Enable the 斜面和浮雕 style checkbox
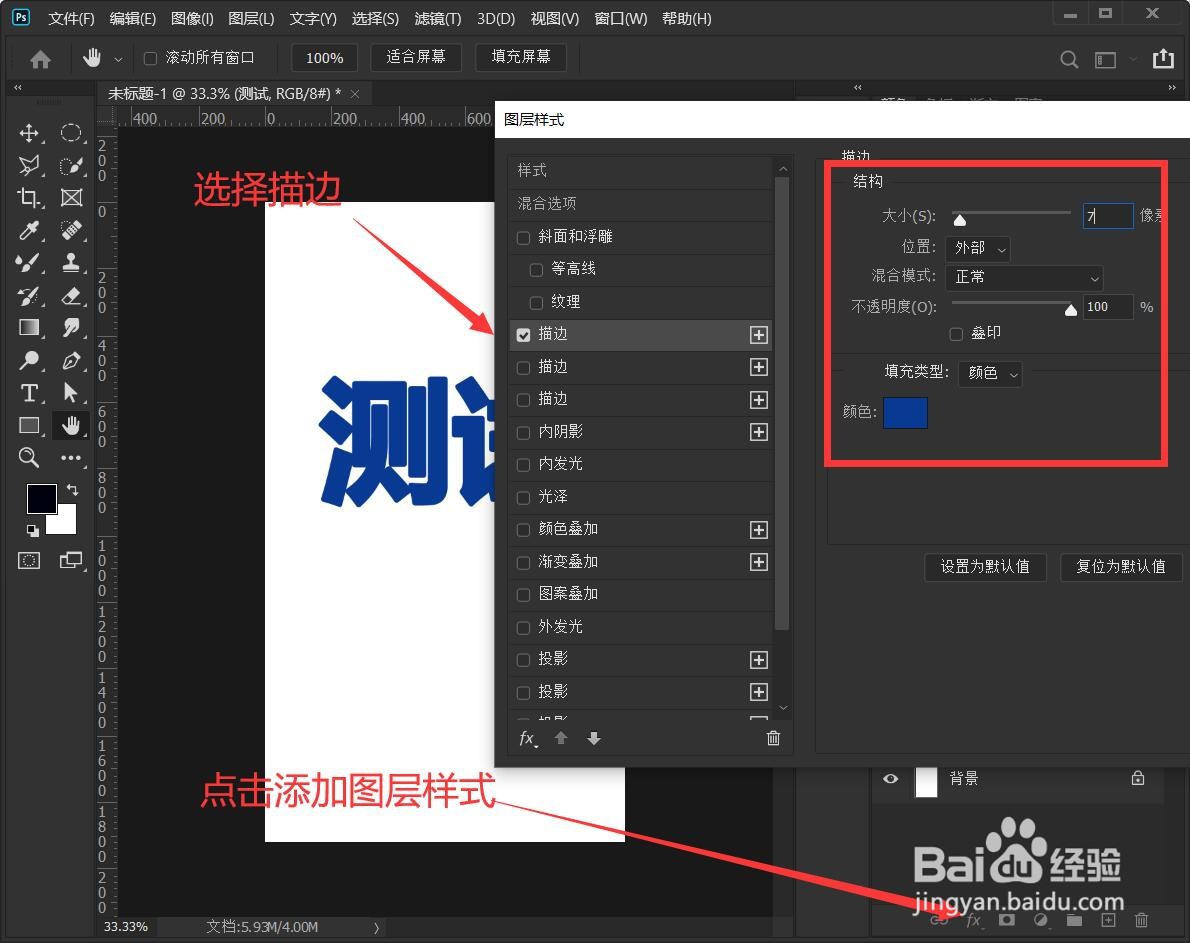This screenshot has height=943, width=1190. point(523,237)
